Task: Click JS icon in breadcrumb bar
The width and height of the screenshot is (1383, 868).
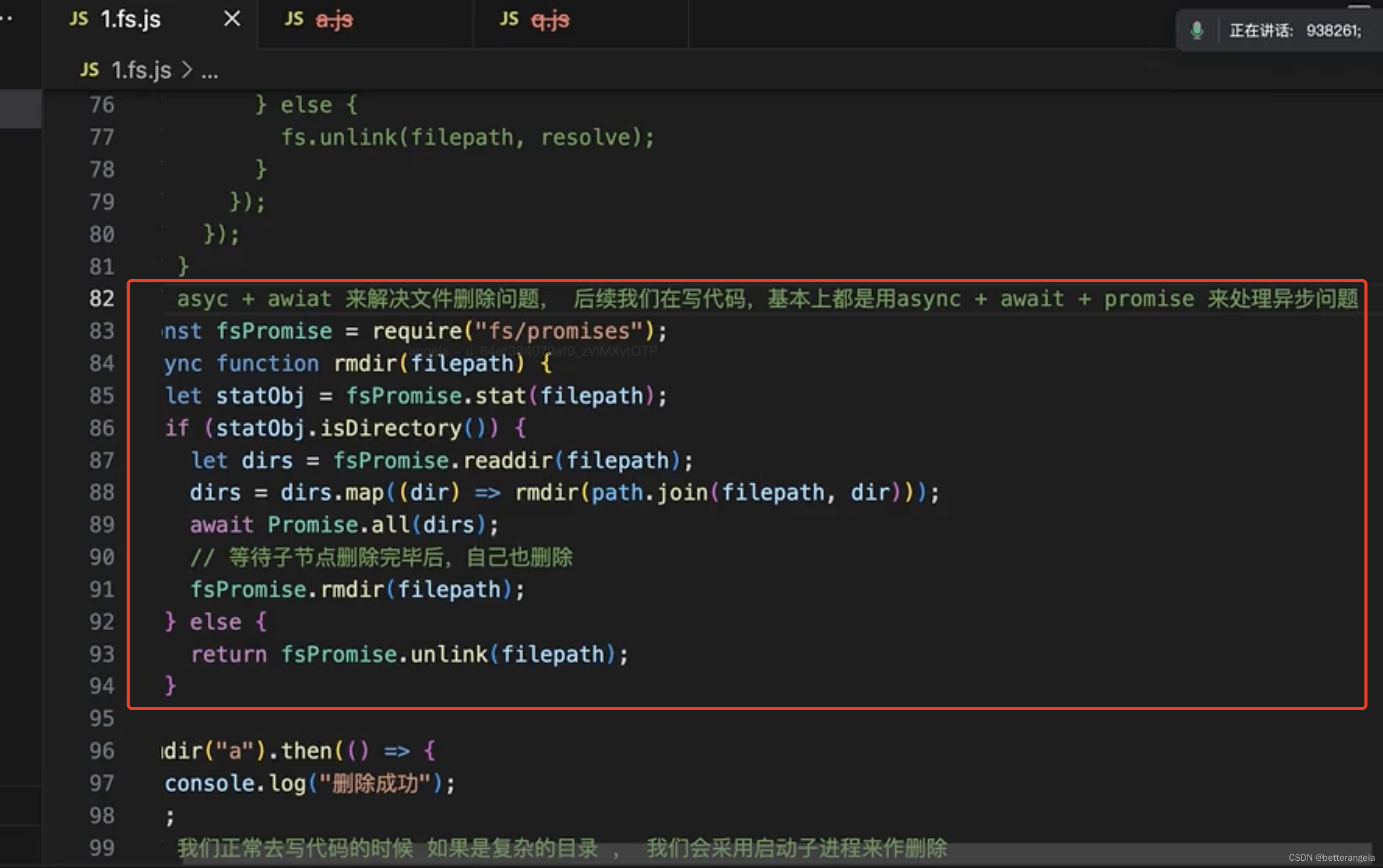Action: (x=90, y=70)
